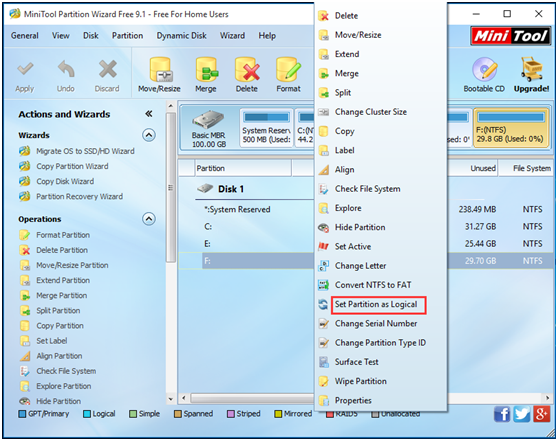558x441 pixels.
Task: Click the Discard X icon
Action: (107, 69)
